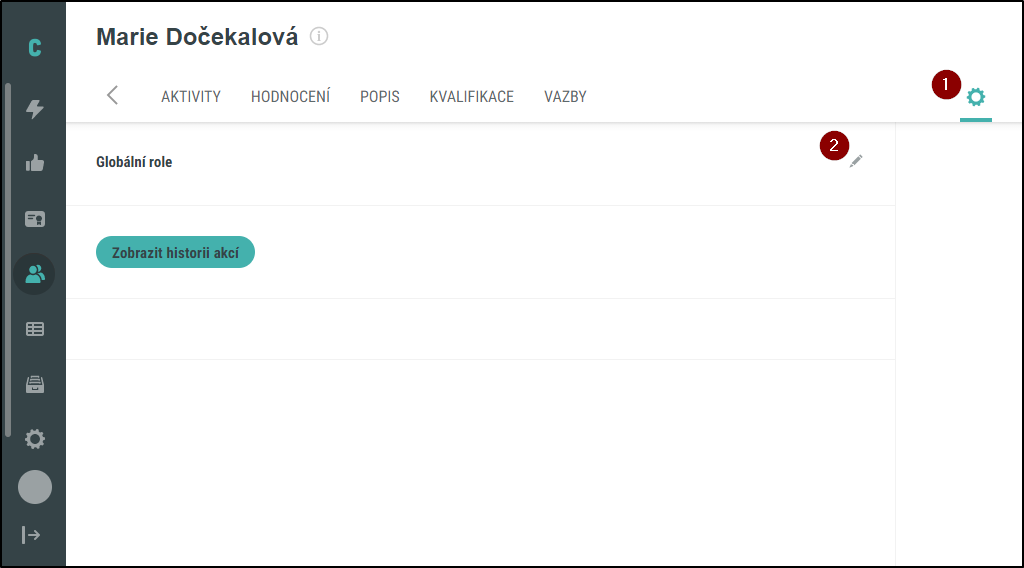Switch to the AKTIVITY tab
This screenshot has width=1024, height=568.
(x=191, y=97)
